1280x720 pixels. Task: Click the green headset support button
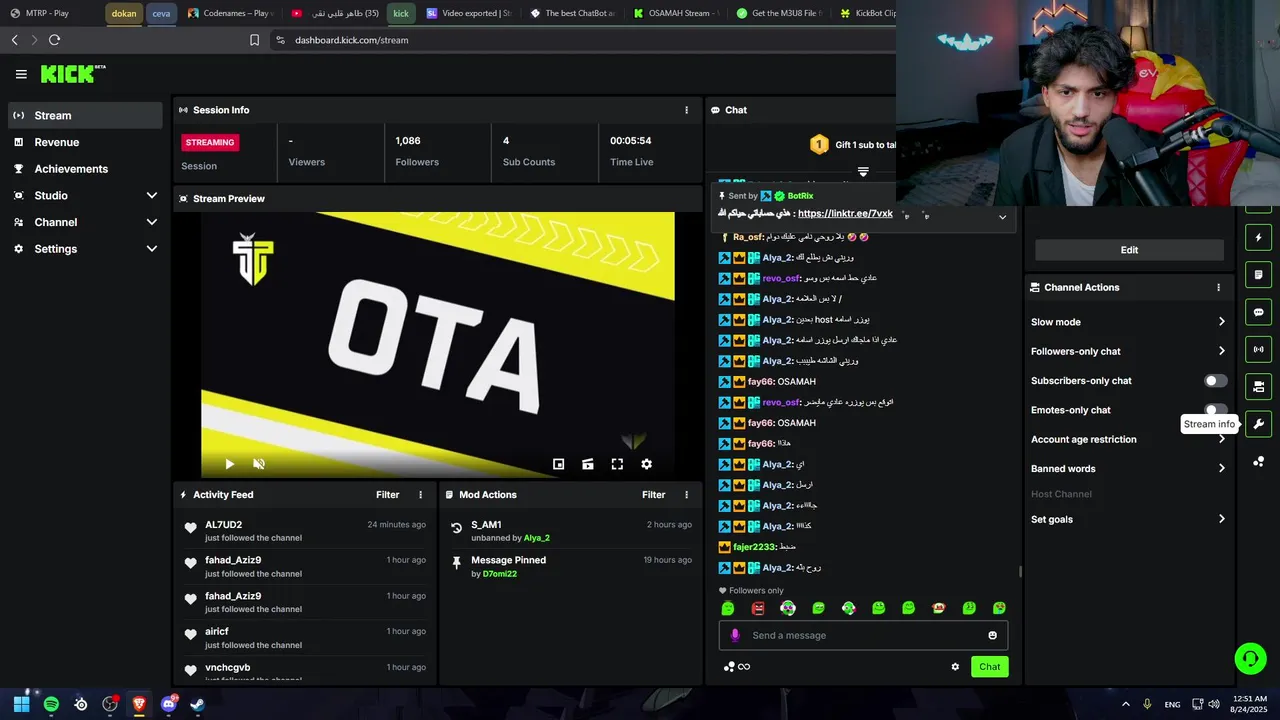pos(1250,658)
